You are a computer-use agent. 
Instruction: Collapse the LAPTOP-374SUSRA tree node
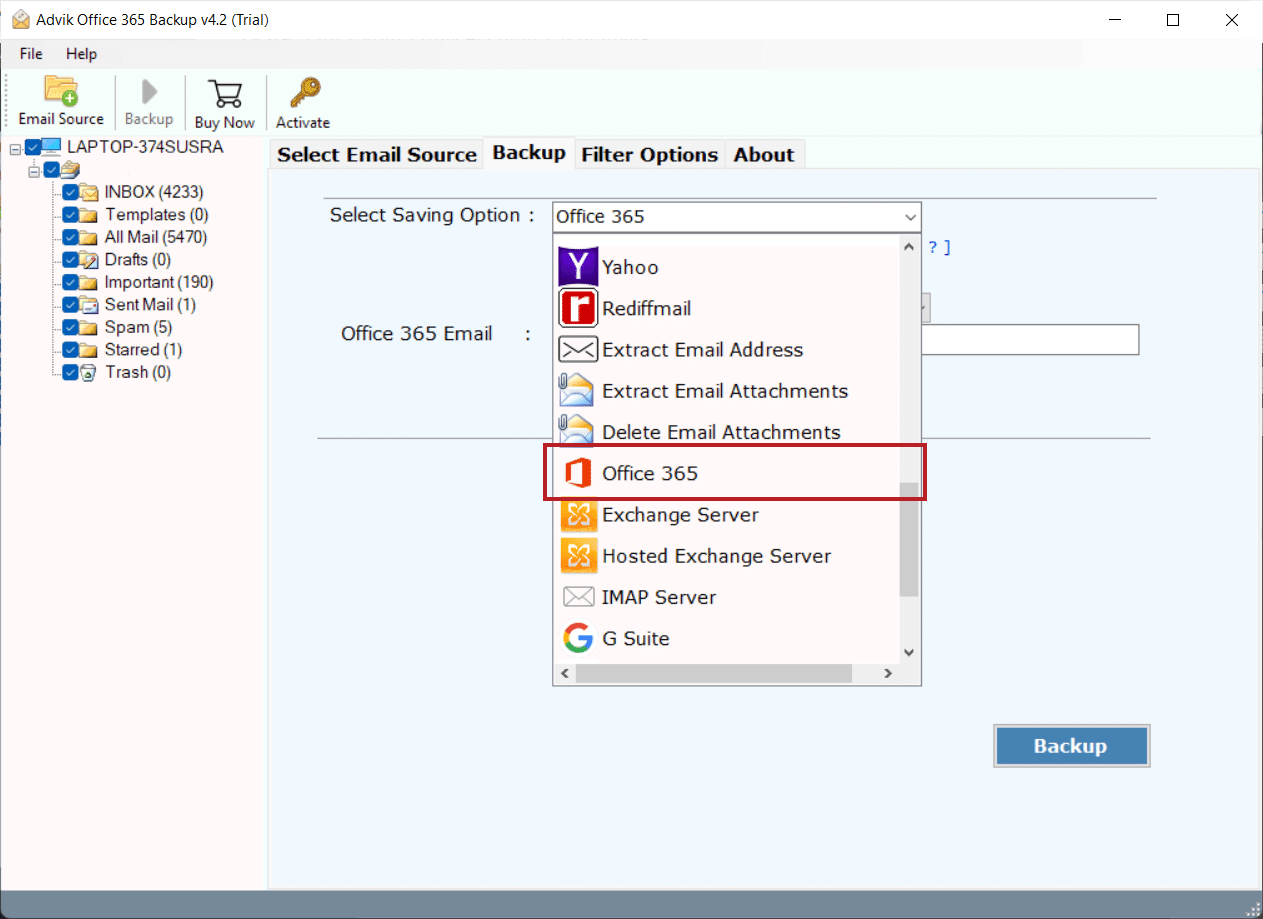tap(14, 146)
